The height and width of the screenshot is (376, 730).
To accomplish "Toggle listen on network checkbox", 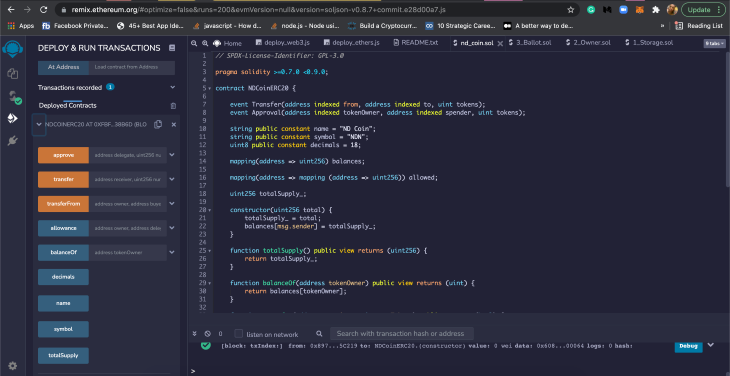I will (238, 334).
